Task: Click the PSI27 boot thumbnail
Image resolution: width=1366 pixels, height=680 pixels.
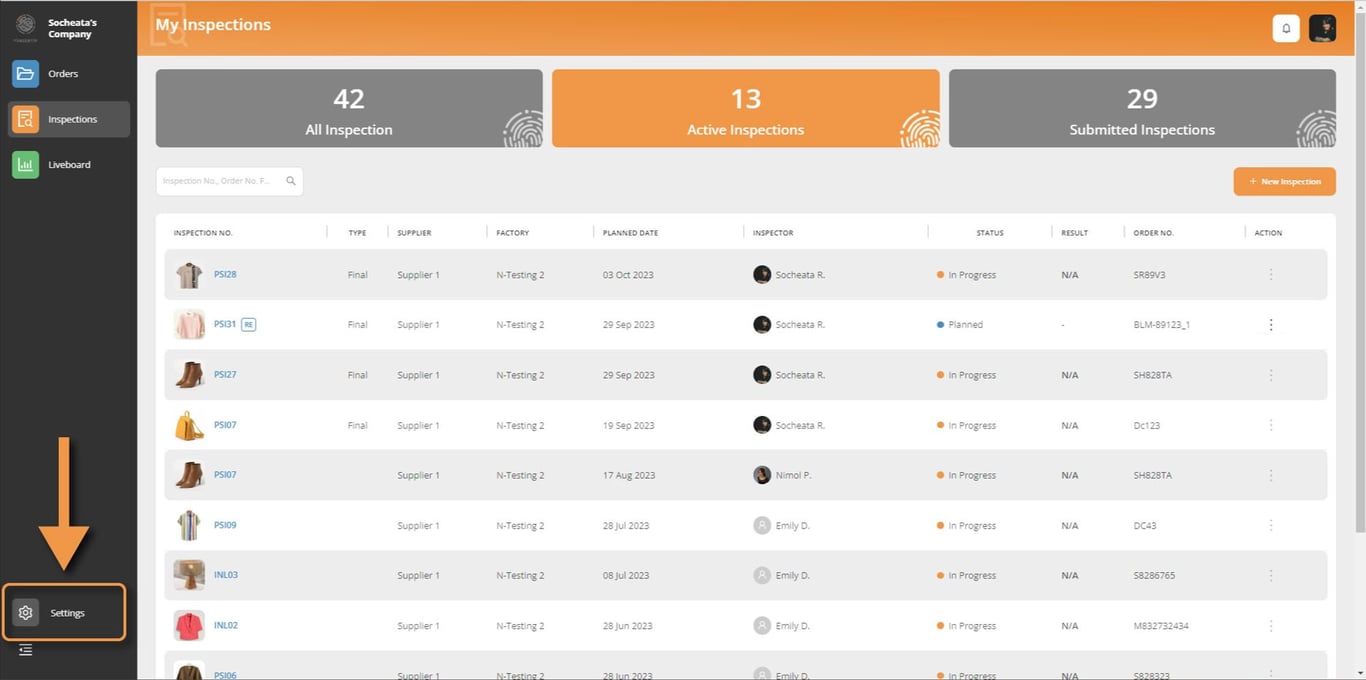Action: point(189,375)
